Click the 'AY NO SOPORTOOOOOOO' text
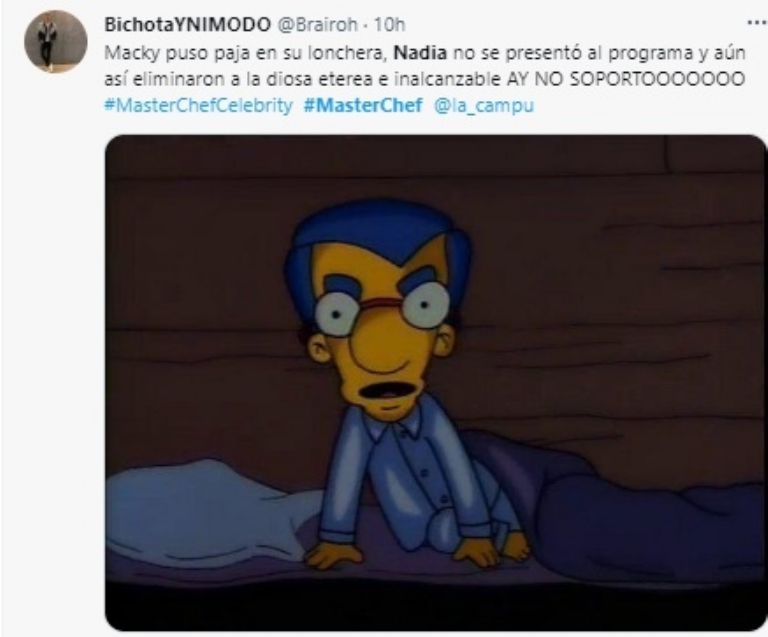 (625, 79)
